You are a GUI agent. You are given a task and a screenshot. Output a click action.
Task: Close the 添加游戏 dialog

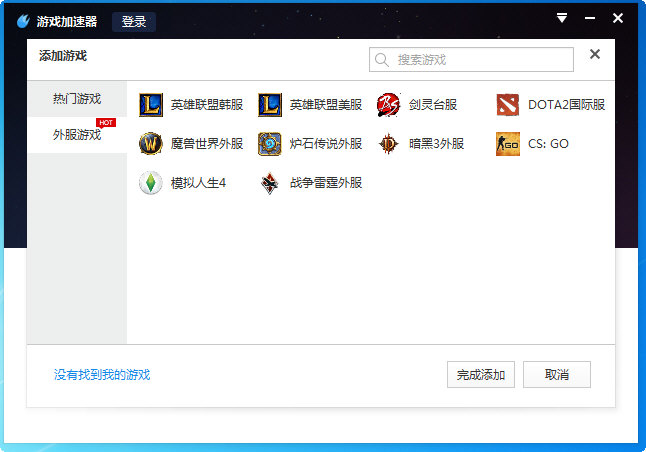pos(595,54)
